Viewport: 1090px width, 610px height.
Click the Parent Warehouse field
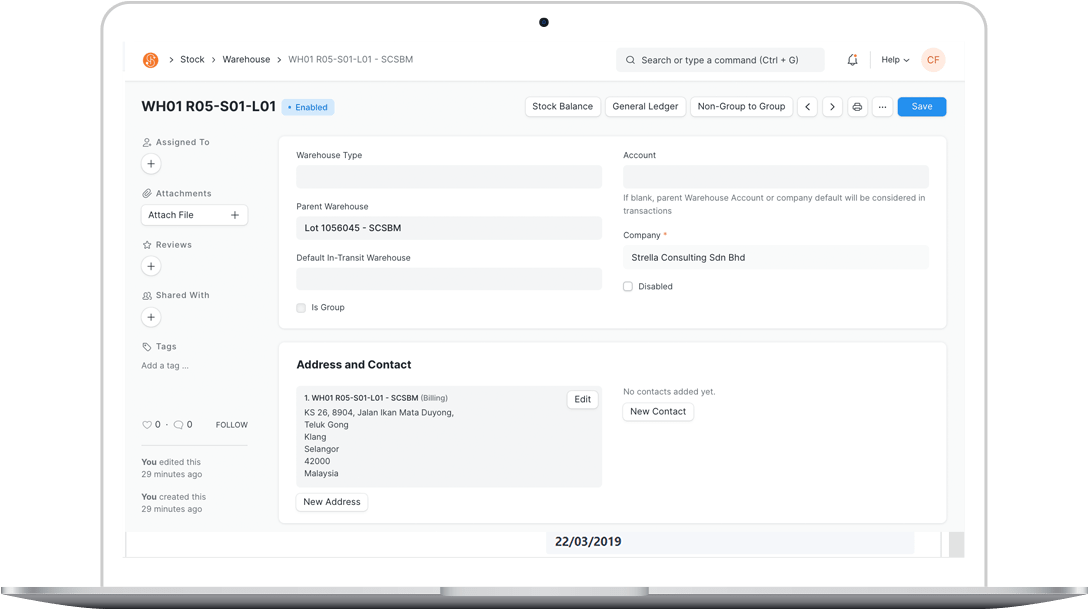coord(449,229)
